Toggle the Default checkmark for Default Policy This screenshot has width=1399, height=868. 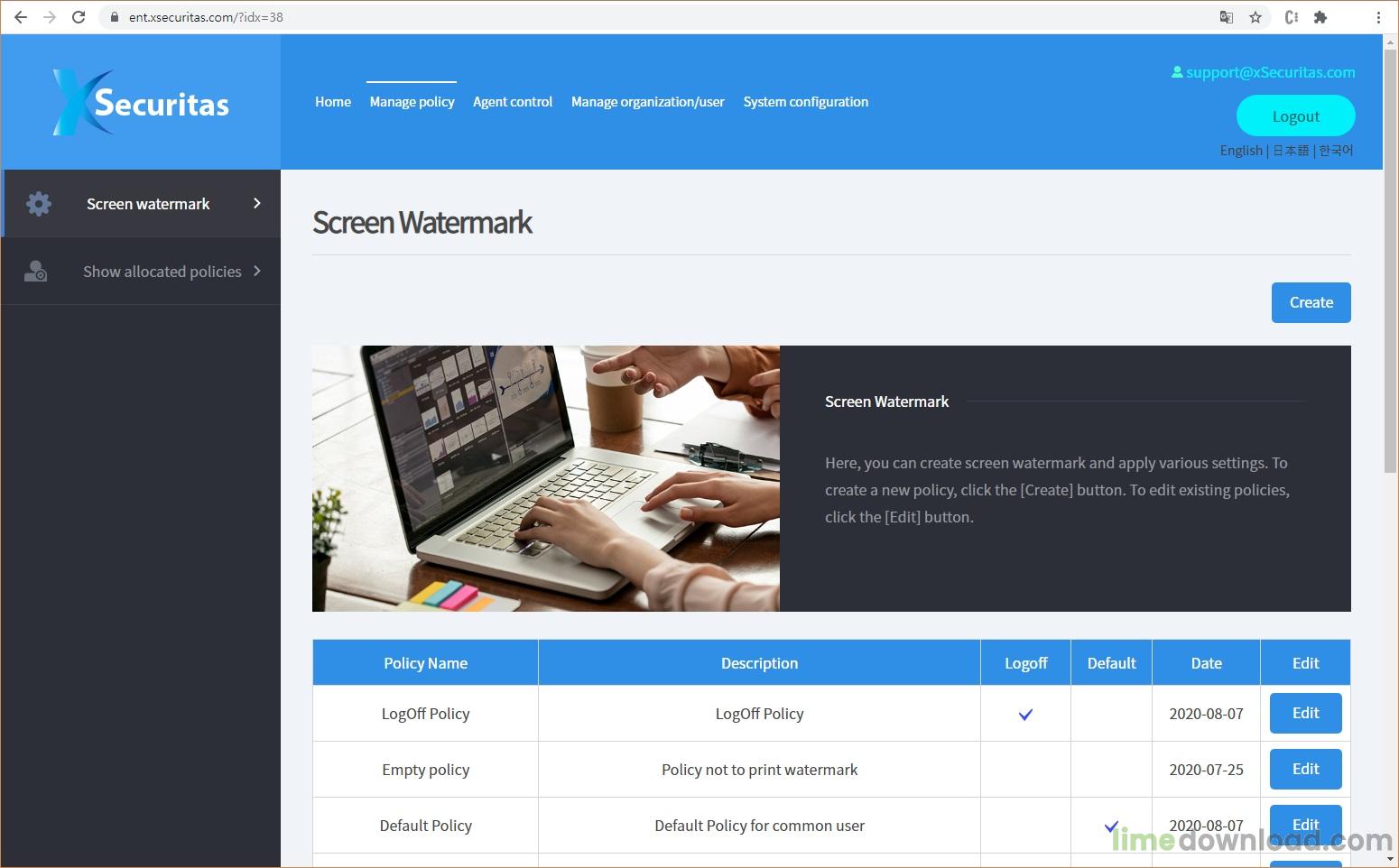(x=1111, y=825)
